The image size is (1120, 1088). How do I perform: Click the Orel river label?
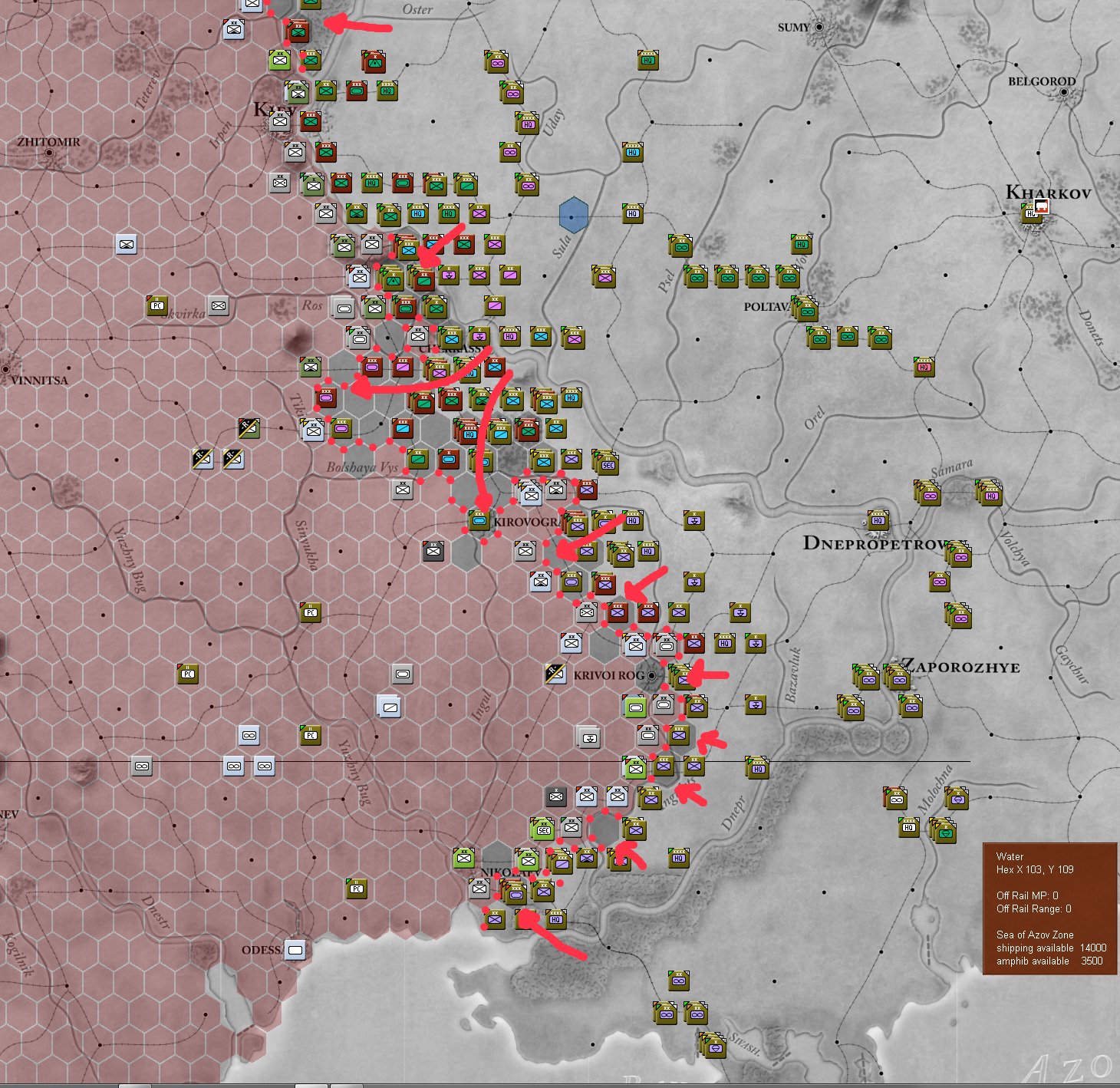[x=815, y=418]
